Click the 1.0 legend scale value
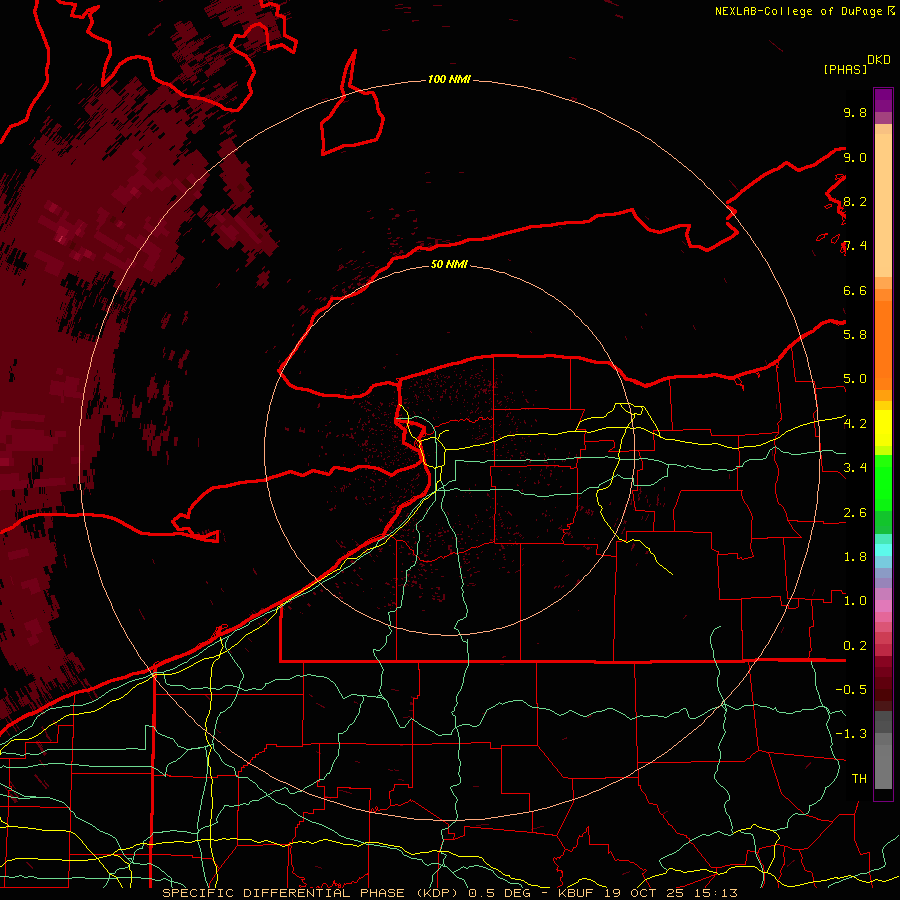The height and width of the screenshot is (900, 900). tap(855, 601)
